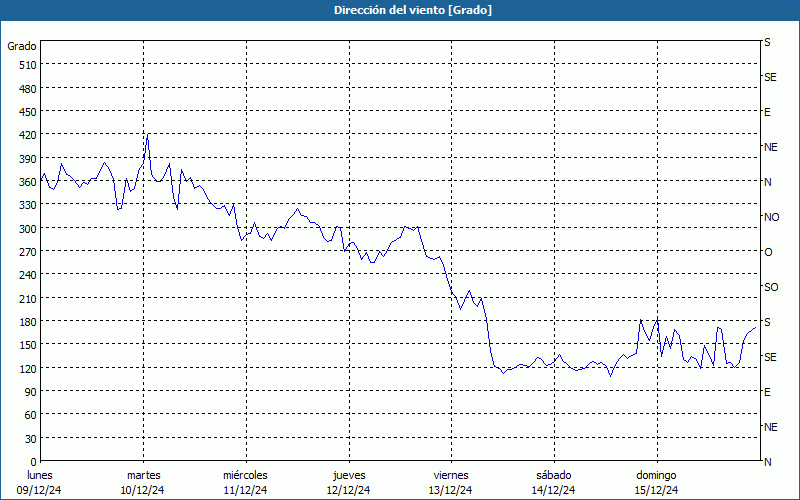Click the date 15/12/24
Image resolution: width=800 pixels, height=500 pixels.
click(x=656, y=490)
